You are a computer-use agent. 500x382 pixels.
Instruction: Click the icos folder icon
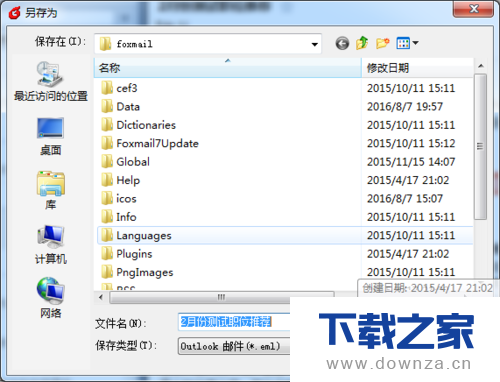pos(107,198)
